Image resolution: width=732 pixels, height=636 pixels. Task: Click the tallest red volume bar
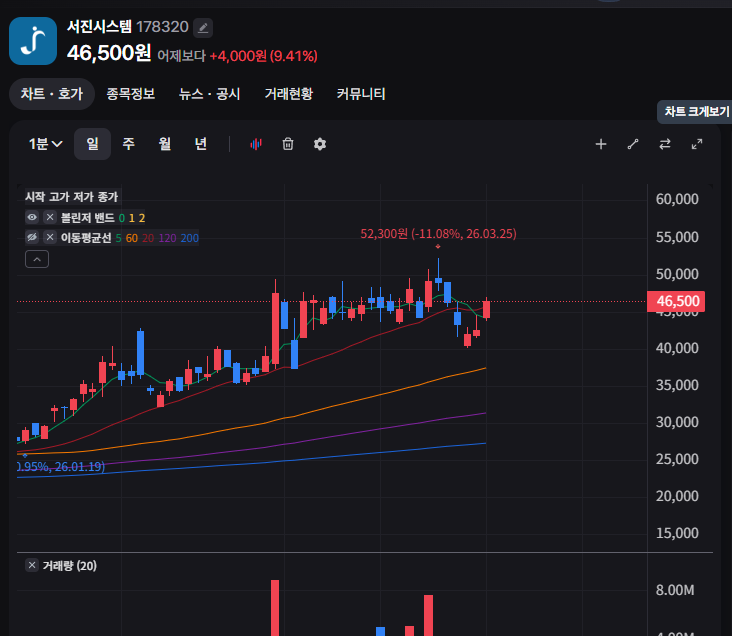pyautogui.click(x=275, y=608)
